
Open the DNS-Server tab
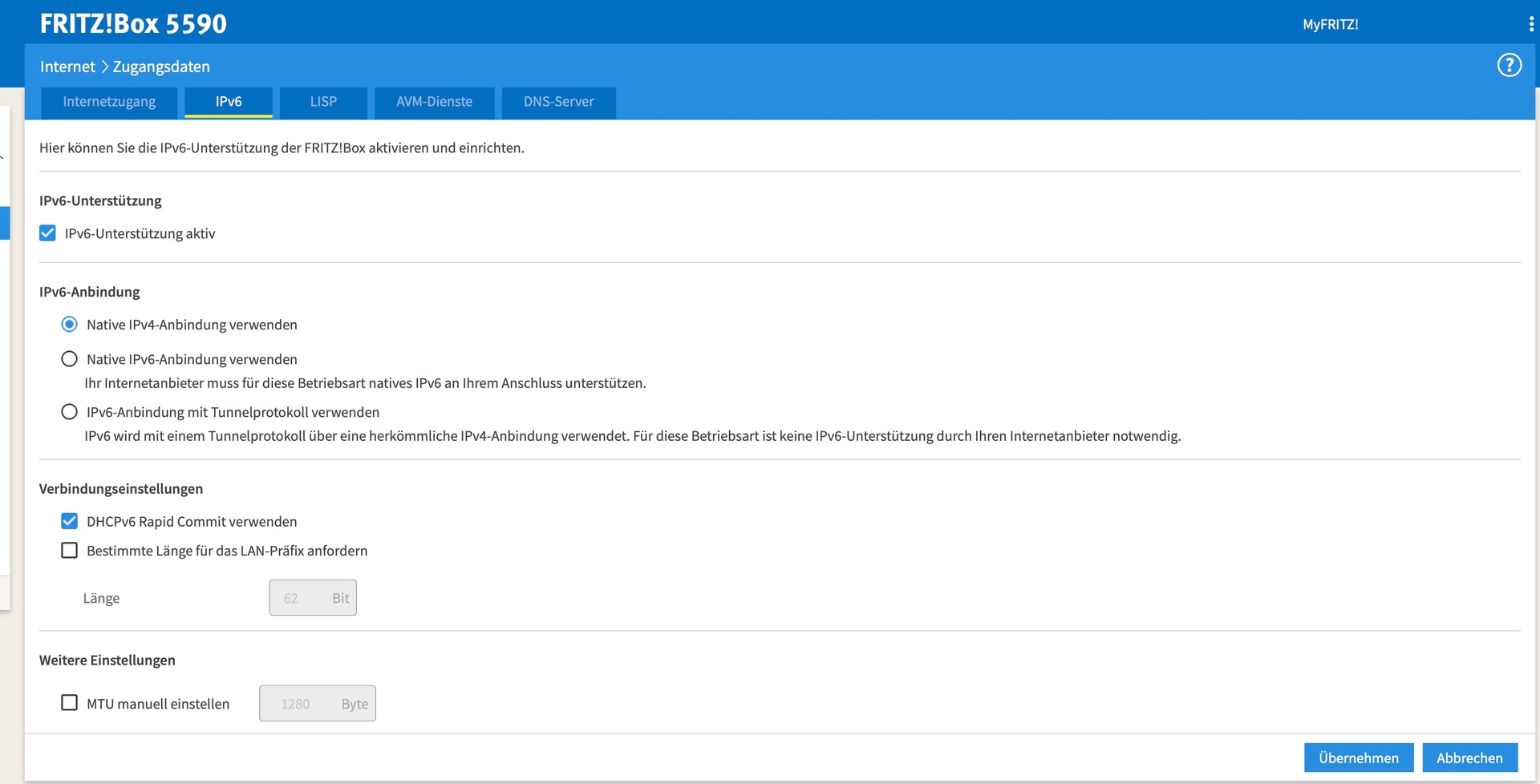559,102
